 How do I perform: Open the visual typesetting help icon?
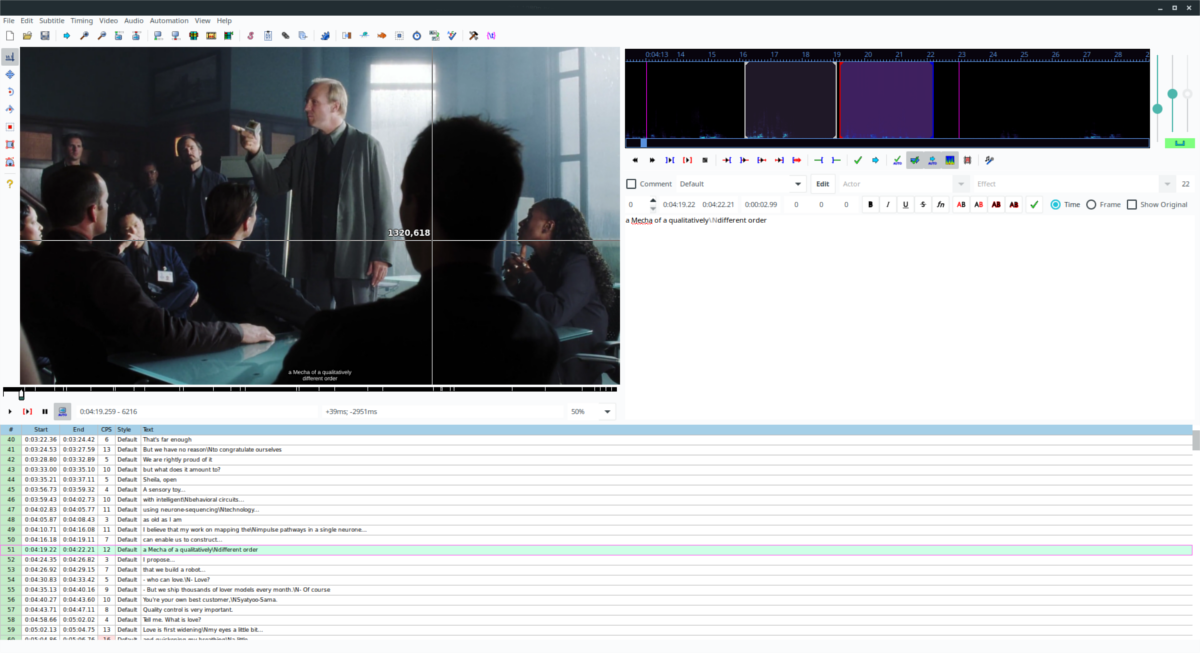[x=10, y=184]
